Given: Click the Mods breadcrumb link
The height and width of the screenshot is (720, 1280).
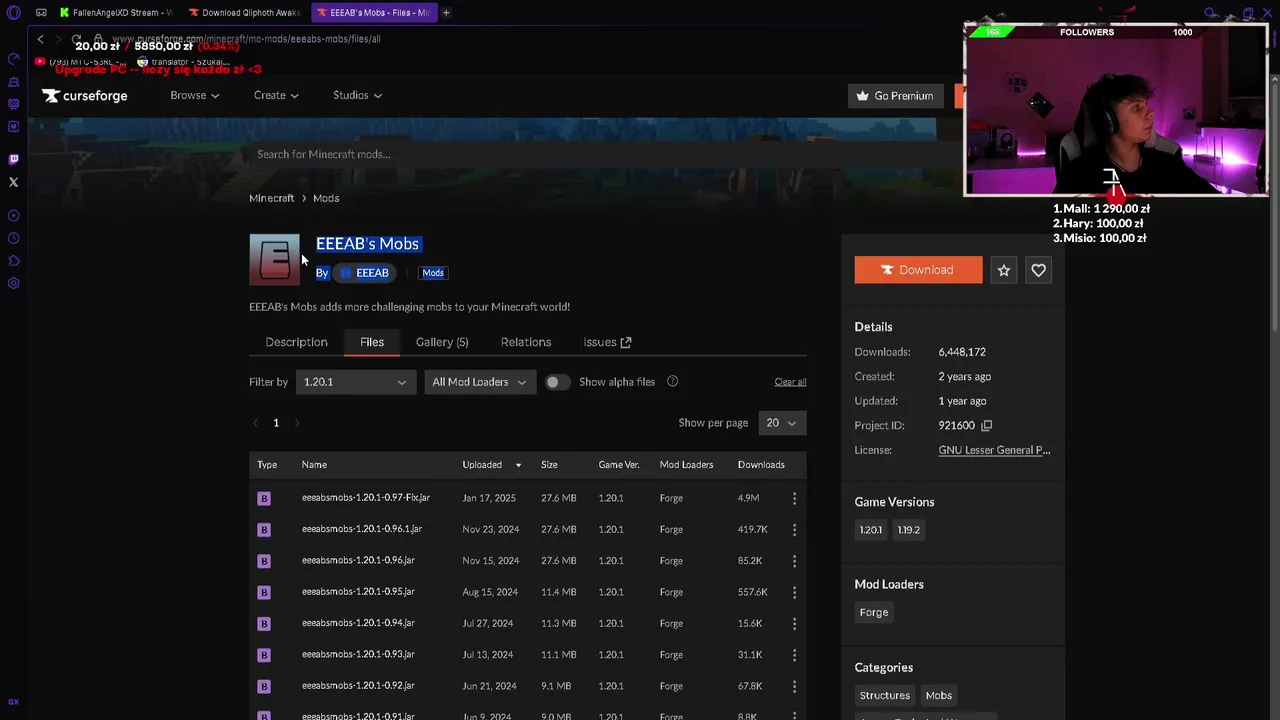Looking at the screenshot, I should (x=326, y=198).
